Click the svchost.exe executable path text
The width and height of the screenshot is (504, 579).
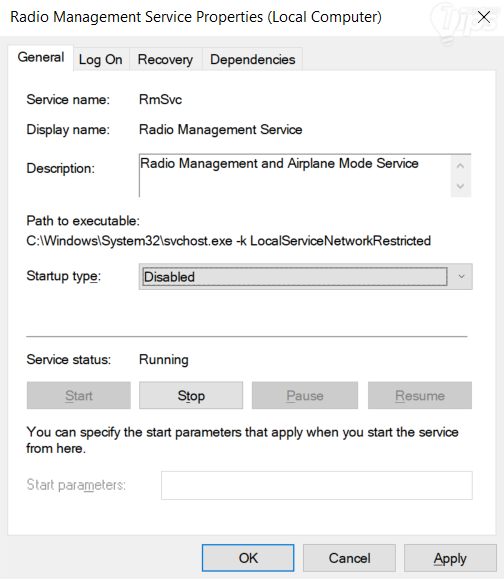click(229, 241)
